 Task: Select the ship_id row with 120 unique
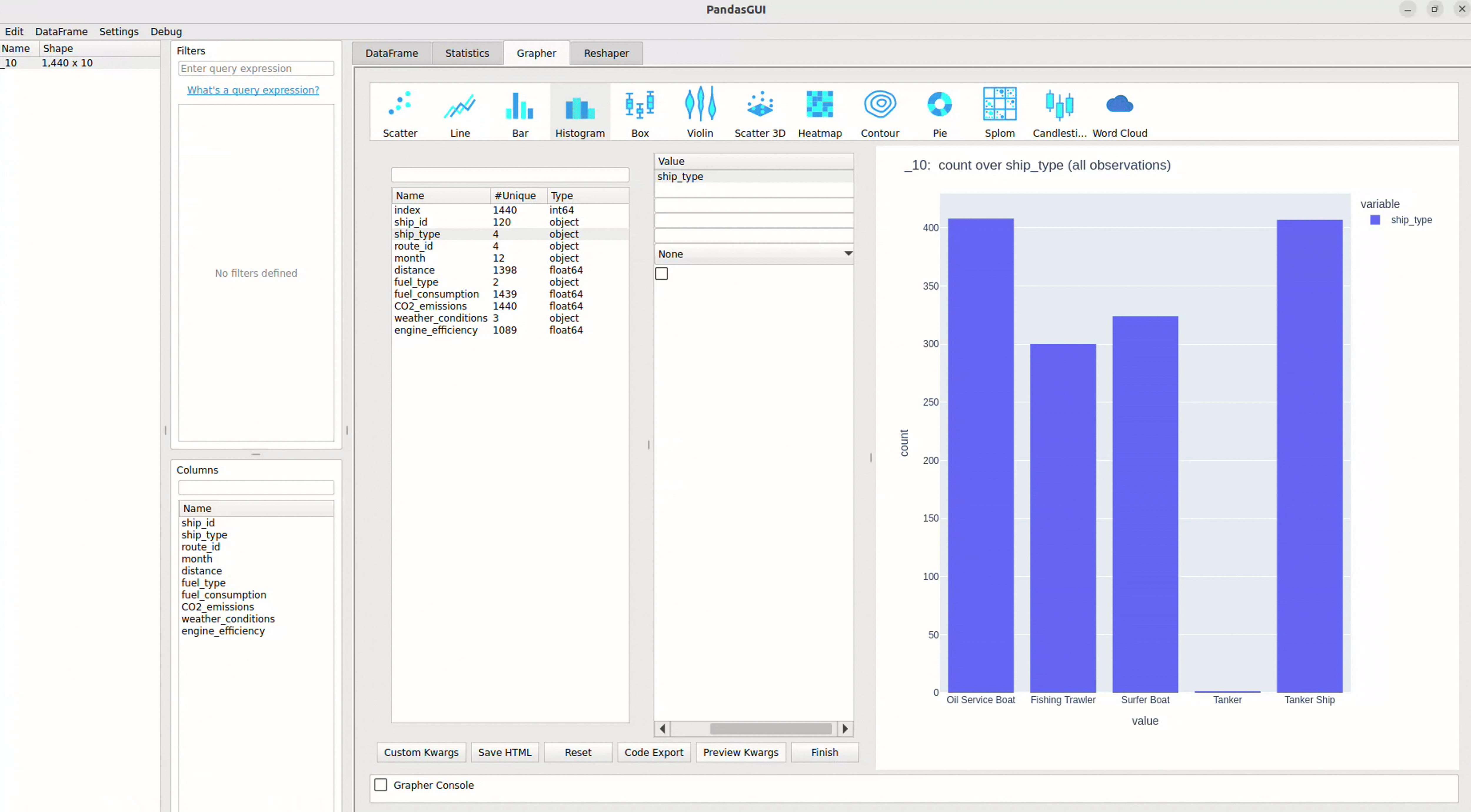pos(510,222)
